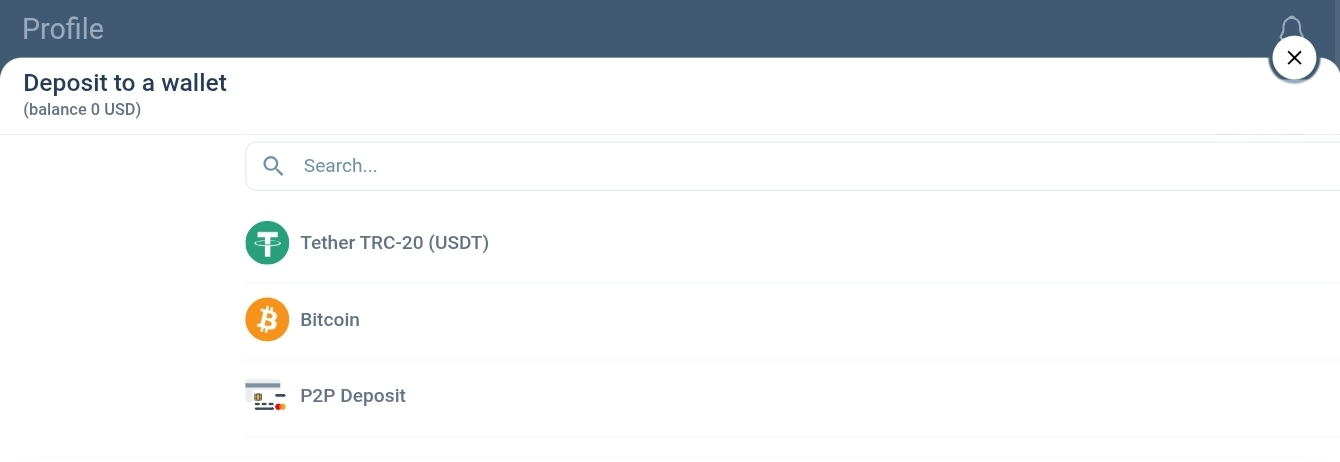Choose Bitcoin as deposit method
This screenshot has width=1340, height=462.
(792, 320)
